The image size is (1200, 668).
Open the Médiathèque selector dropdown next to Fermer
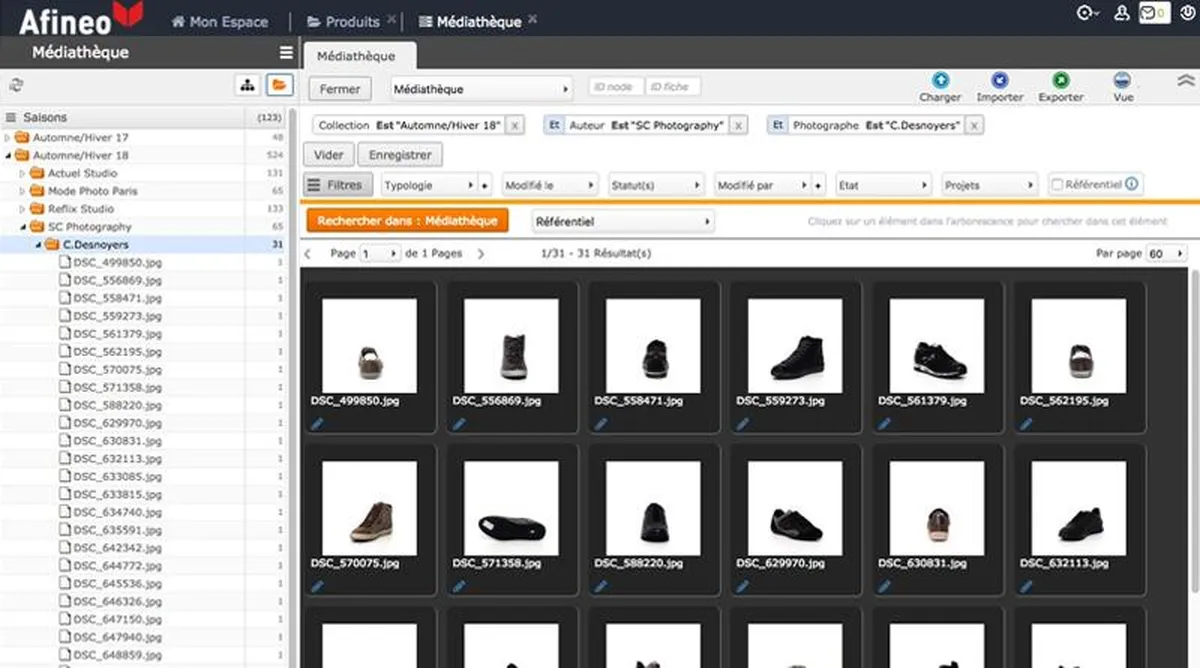(480, 89)
